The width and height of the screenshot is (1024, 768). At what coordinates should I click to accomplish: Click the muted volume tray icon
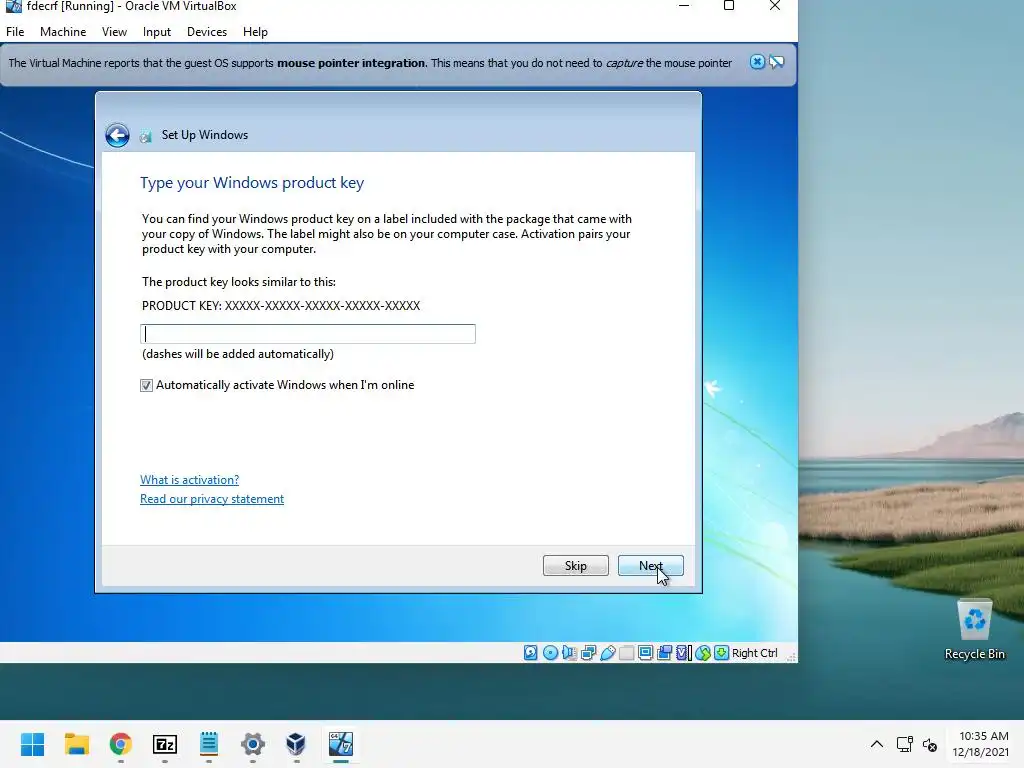pos(930,744)
